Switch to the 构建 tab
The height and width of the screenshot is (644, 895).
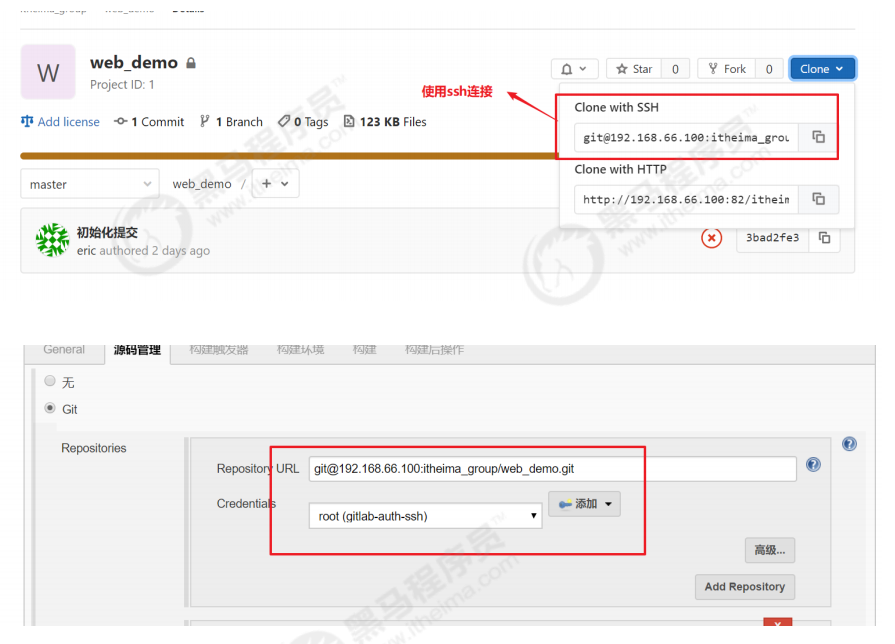point(364,349)
